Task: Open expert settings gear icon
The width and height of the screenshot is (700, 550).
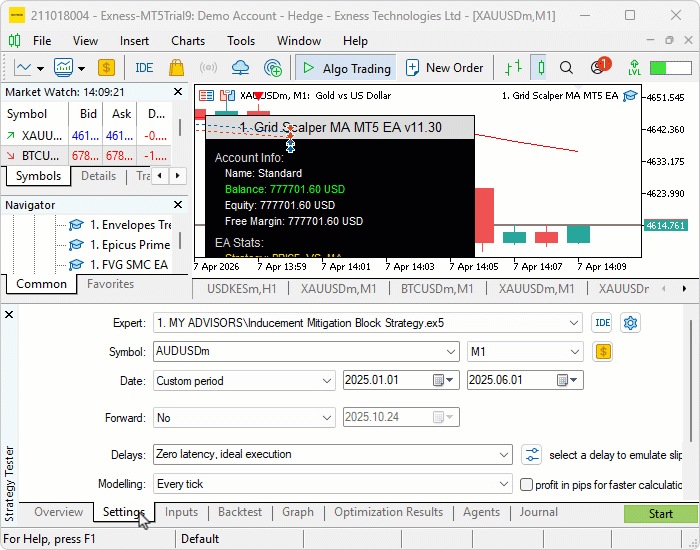Action: (x=630, y=323)
